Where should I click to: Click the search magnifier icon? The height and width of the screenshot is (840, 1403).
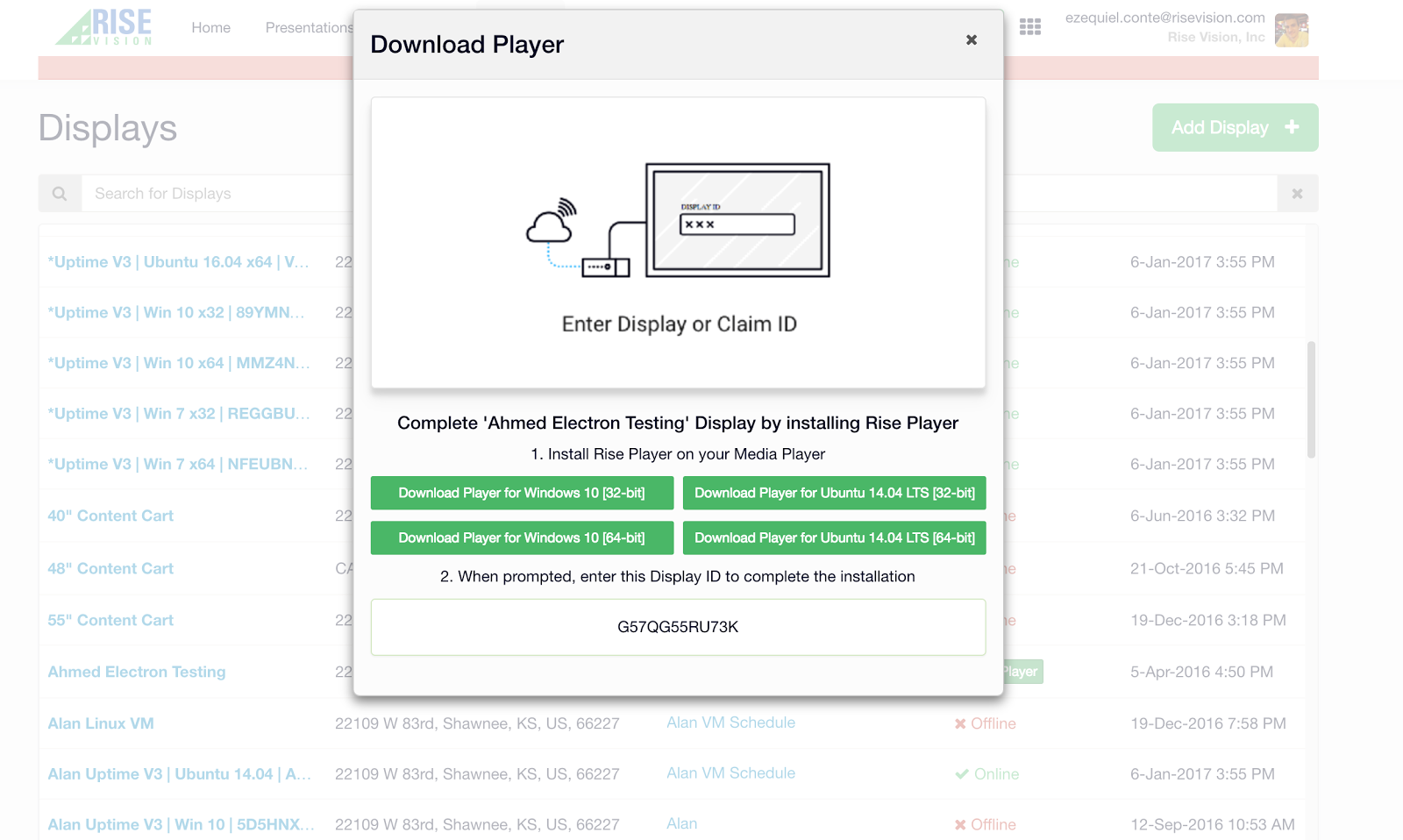[x=60, y=194]
